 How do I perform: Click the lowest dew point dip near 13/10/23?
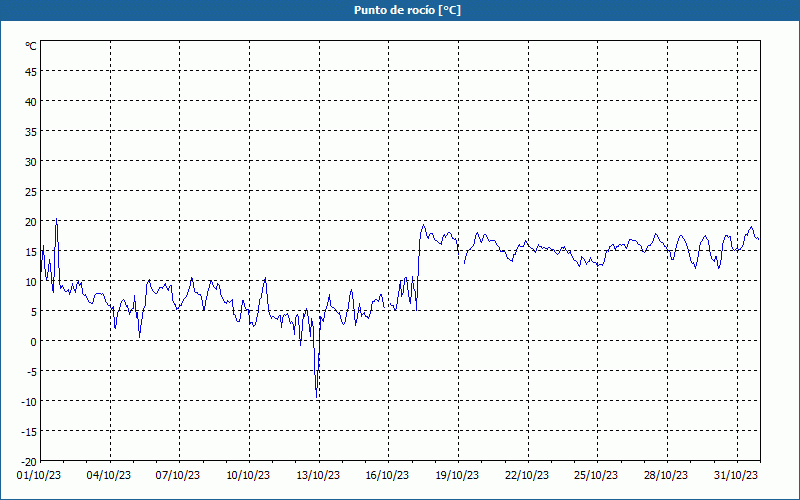point(317,397)
